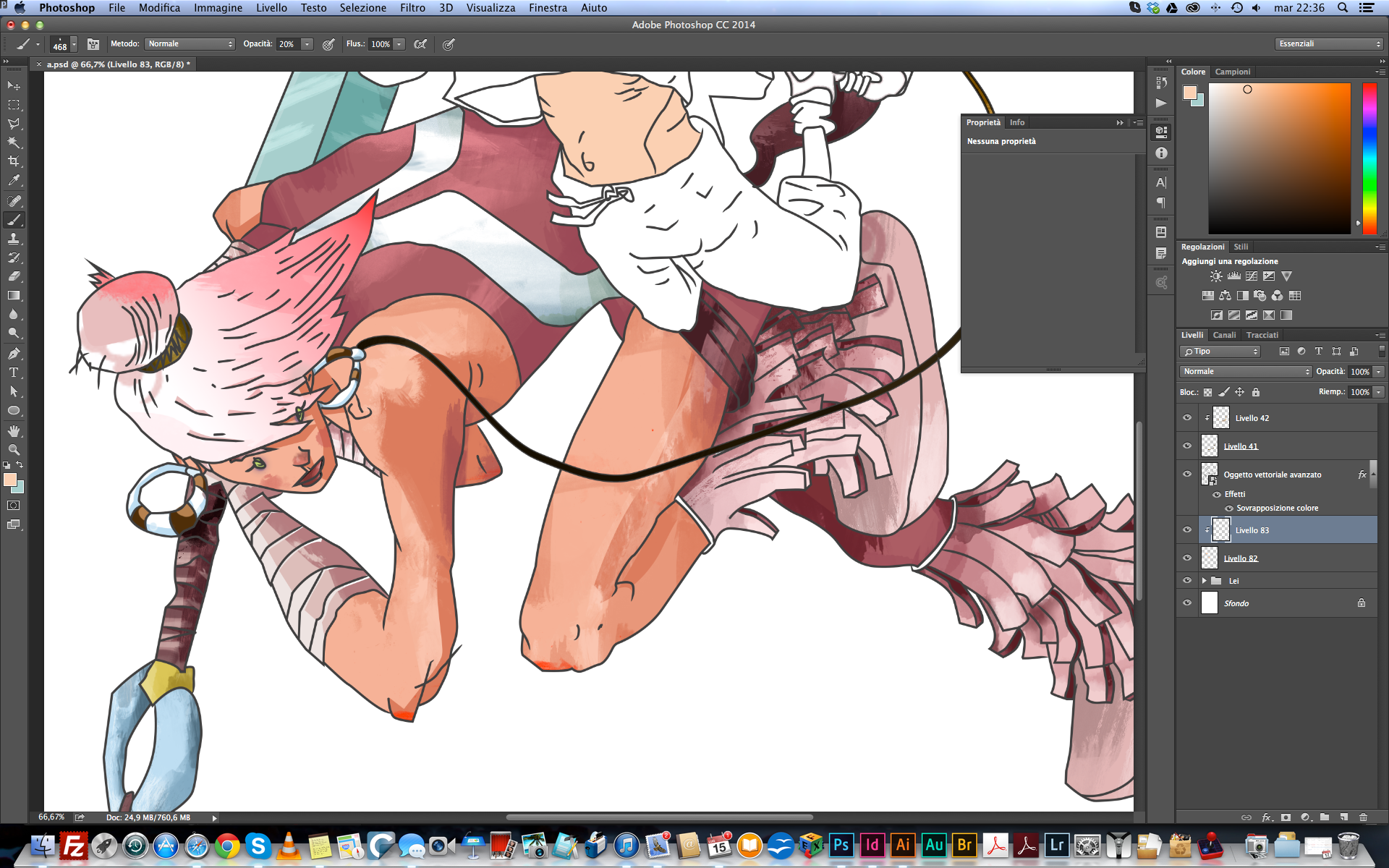Open the Livello menu
The height and width of the screenshot is (868, 1389).
[271, 8]
